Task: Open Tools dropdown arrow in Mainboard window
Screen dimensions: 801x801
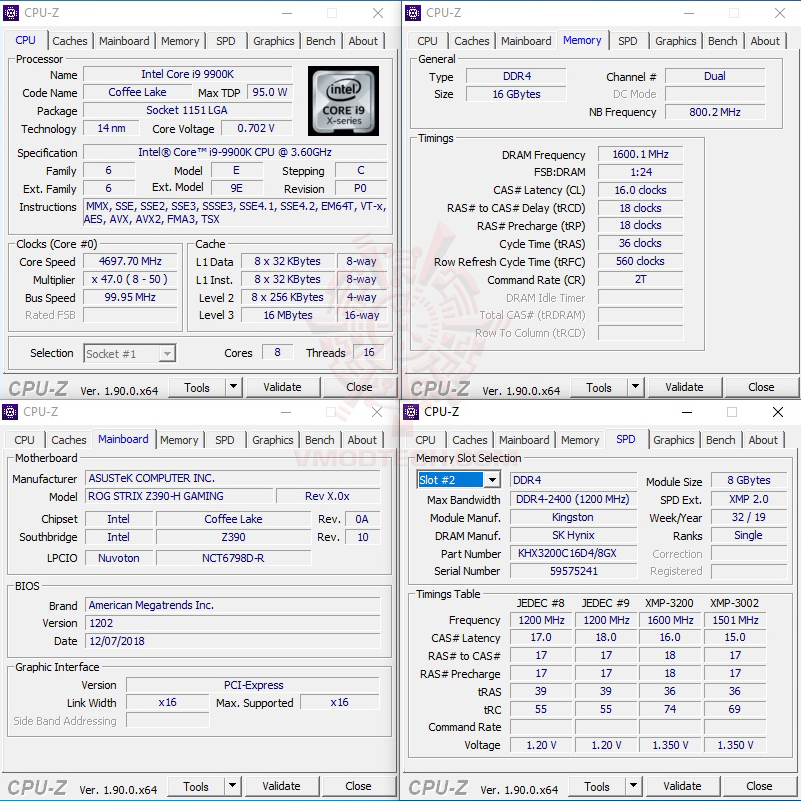Action: 232,786
